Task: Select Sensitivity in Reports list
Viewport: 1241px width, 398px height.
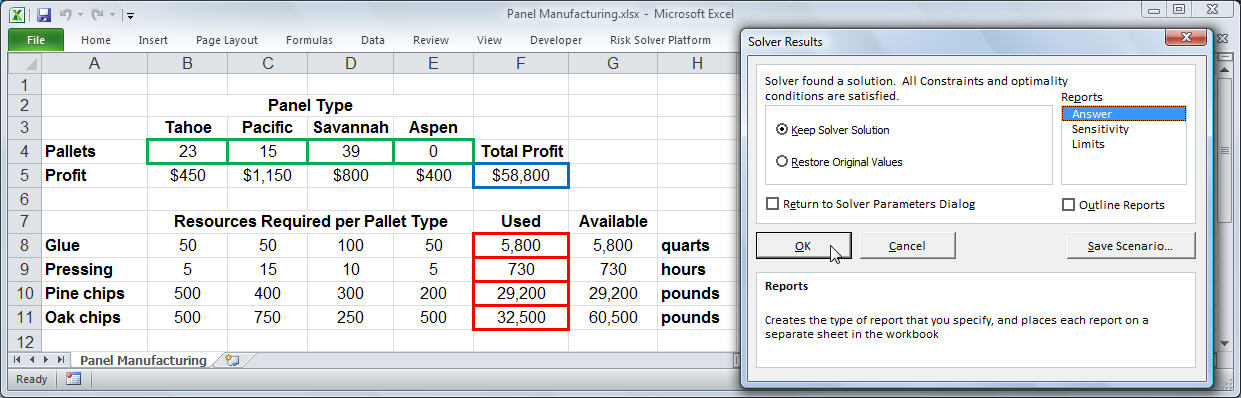Action: [1124, 129]
